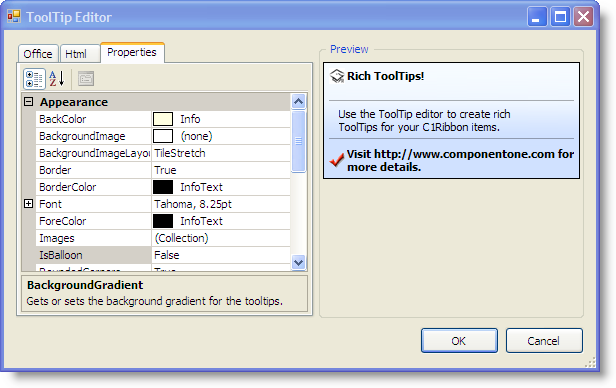
Task: Click the property grid scroll down arrow
Action: 299,262
